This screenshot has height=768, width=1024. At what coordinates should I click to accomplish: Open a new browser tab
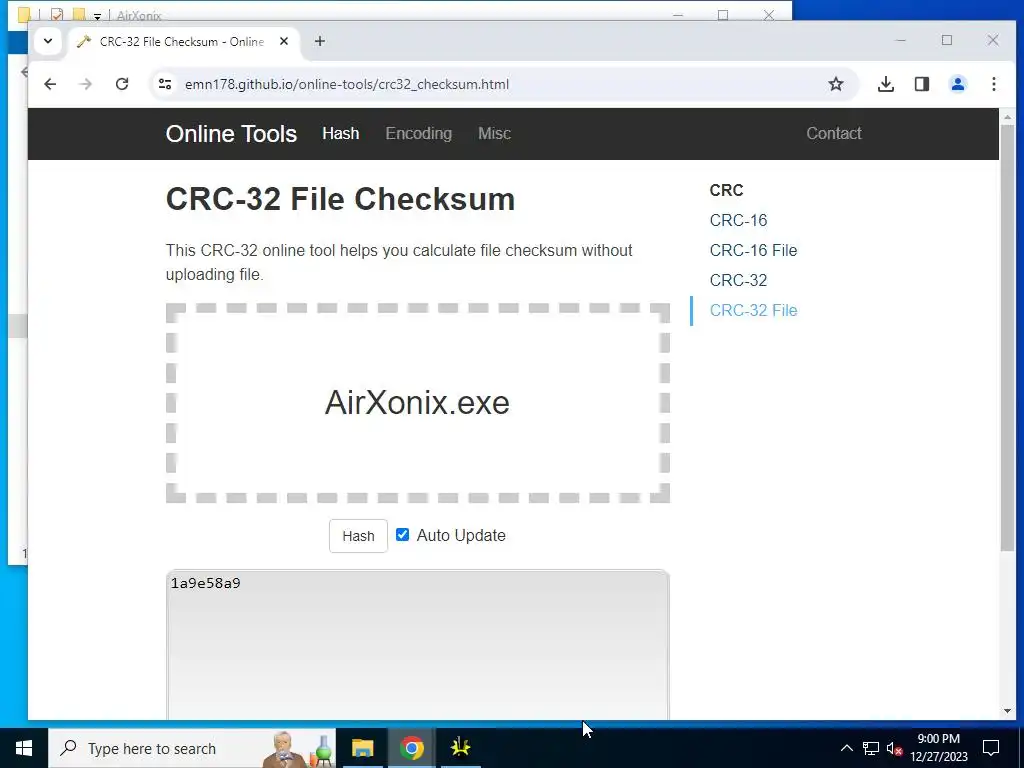[x=319, y=41]
